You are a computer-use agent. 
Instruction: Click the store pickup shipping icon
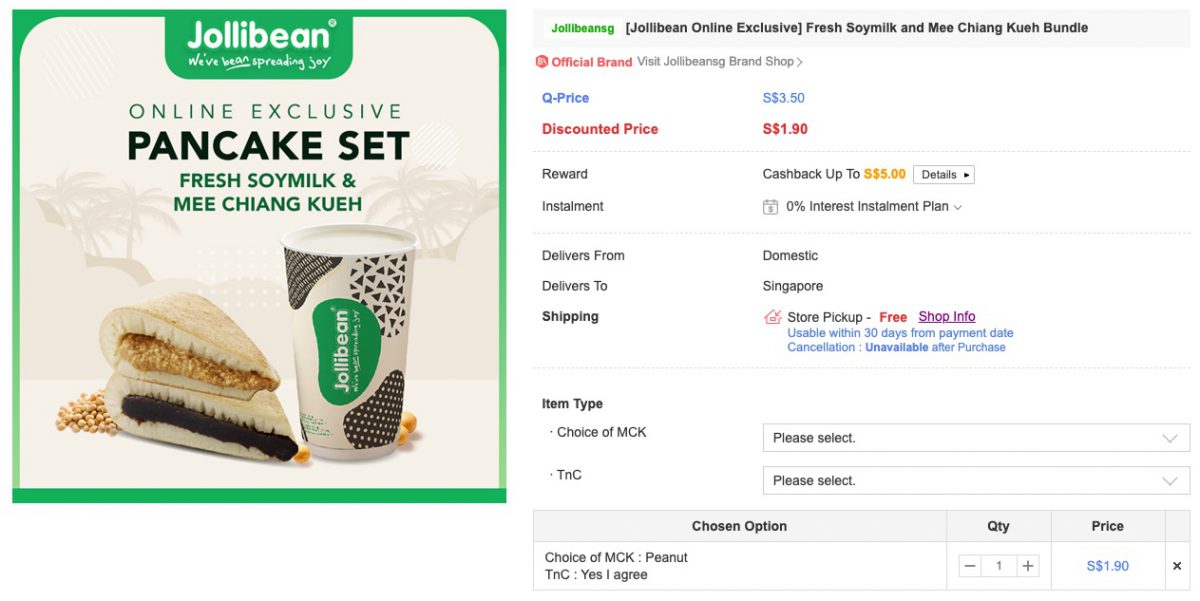(772, 317)
